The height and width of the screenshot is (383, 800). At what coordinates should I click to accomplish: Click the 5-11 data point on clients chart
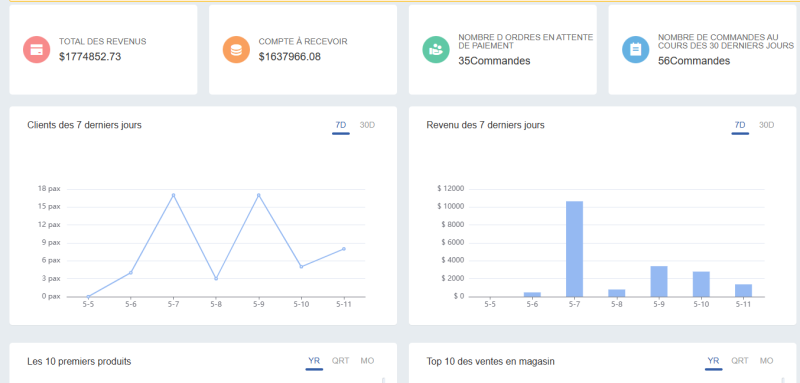(x=344, y=249)
